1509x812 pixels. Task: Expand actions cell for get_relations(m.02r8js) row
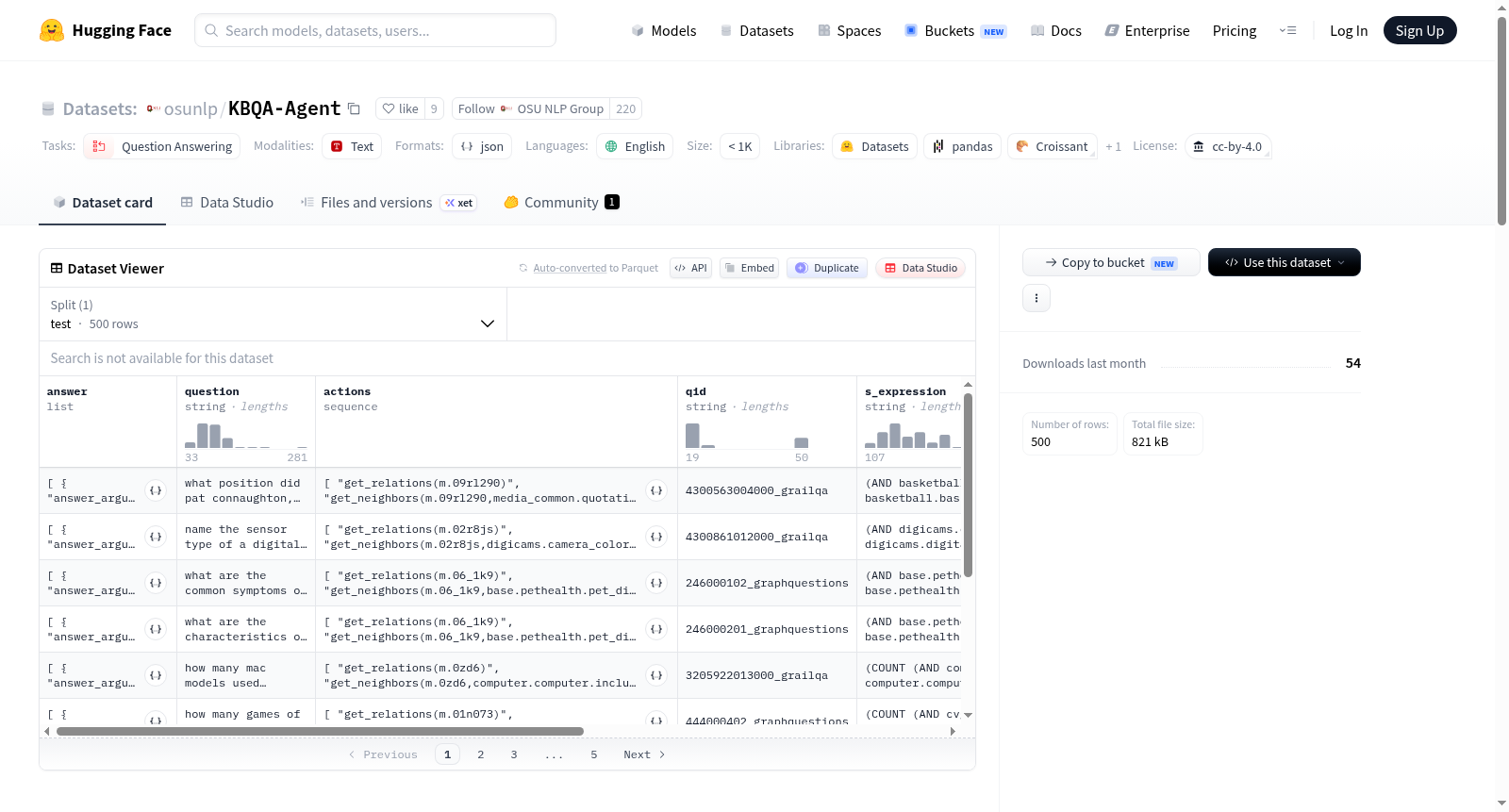[656, 537]
